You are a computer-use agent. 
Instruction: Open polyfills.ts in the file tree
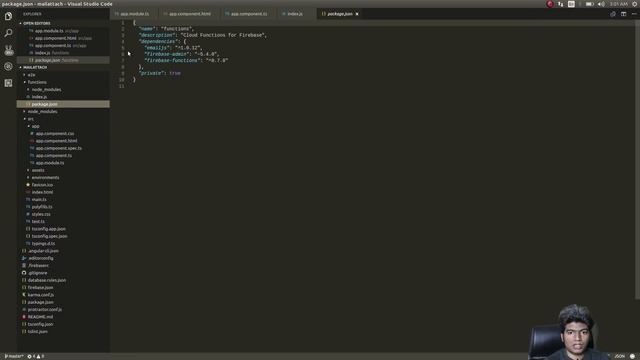[x=42, y=207]
